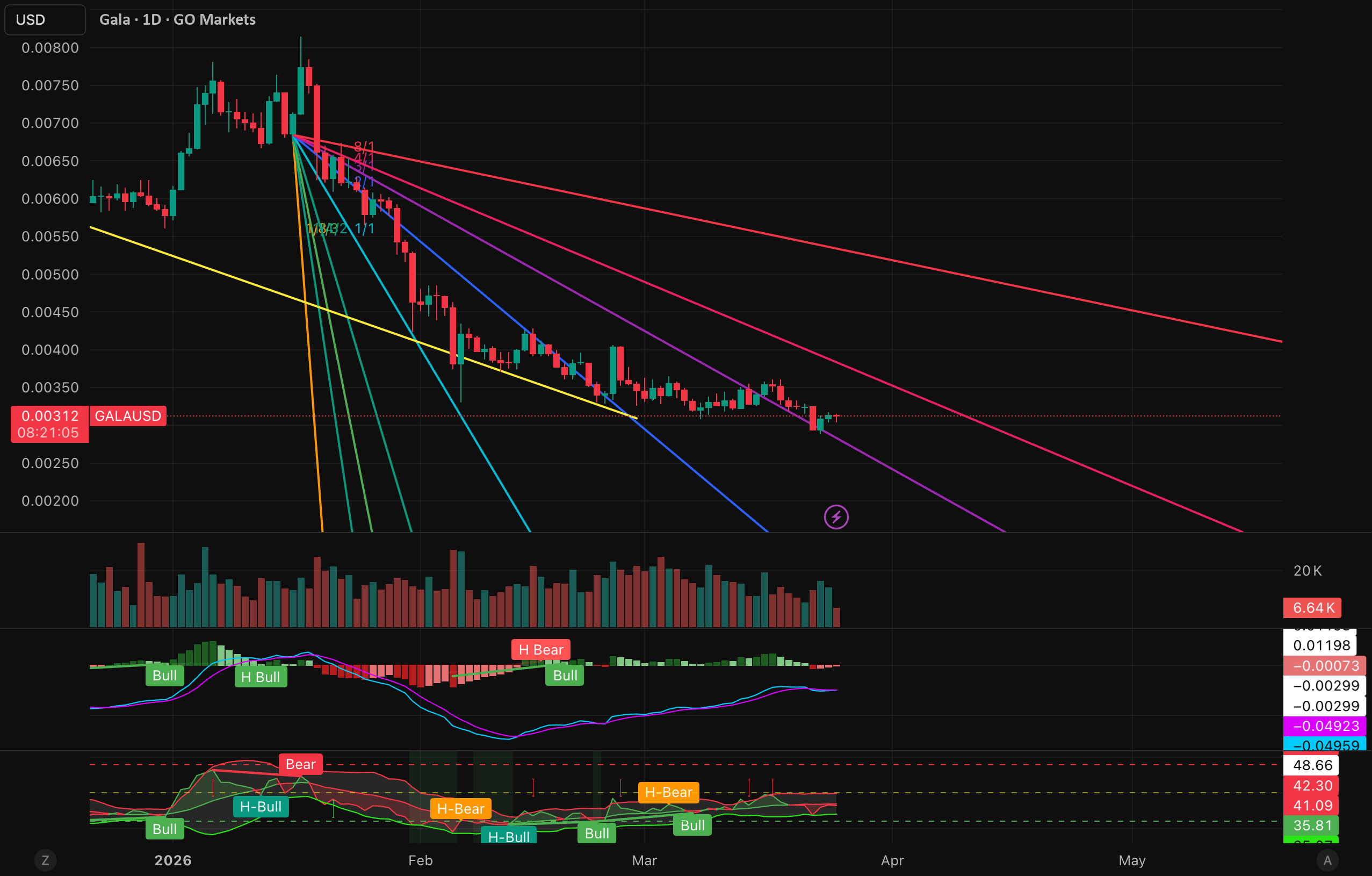Open the USD currency selector
The width and height of the screenshot is (1372, 876).
click(x=45, y=20)
